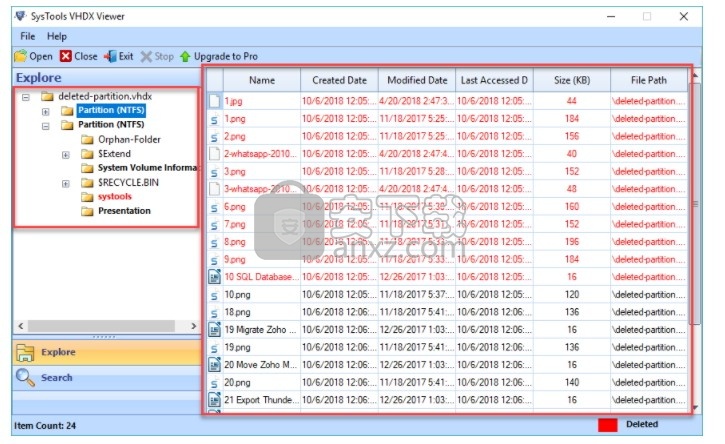Click the $Extend folder icon
The width and height of the screenshot is (725, 444).
coord(87,154)
